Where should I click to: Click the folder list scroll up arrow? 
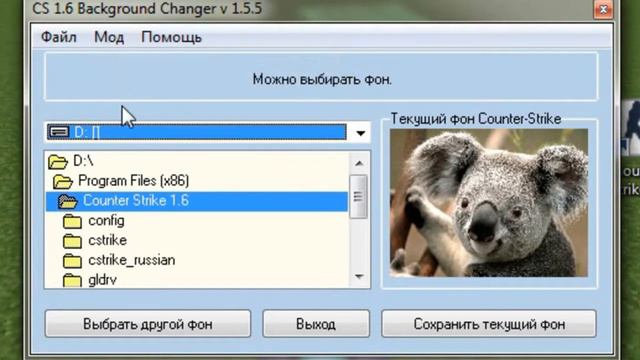(359, 163)
